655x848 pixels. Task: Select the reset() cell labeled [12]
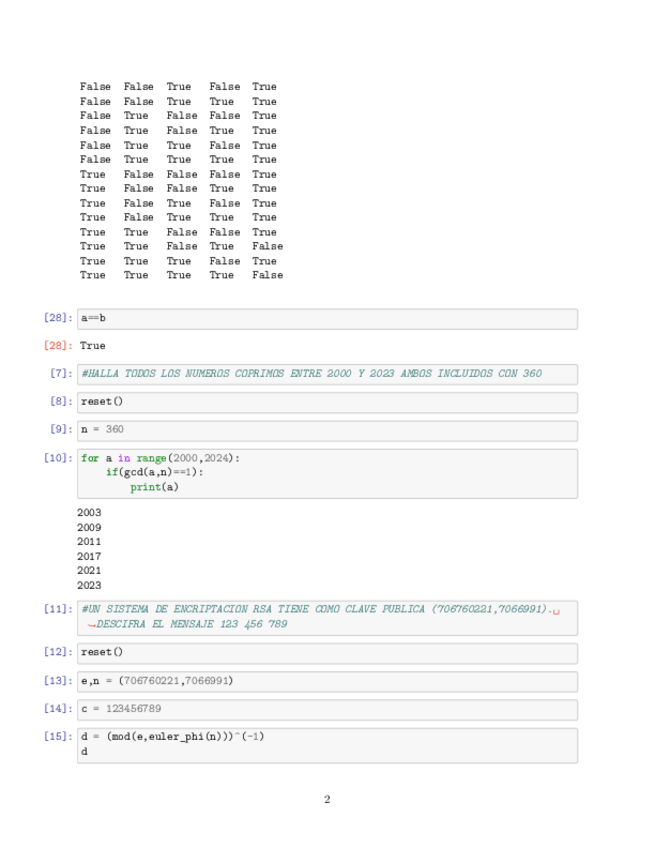click(x=327, y=653)
